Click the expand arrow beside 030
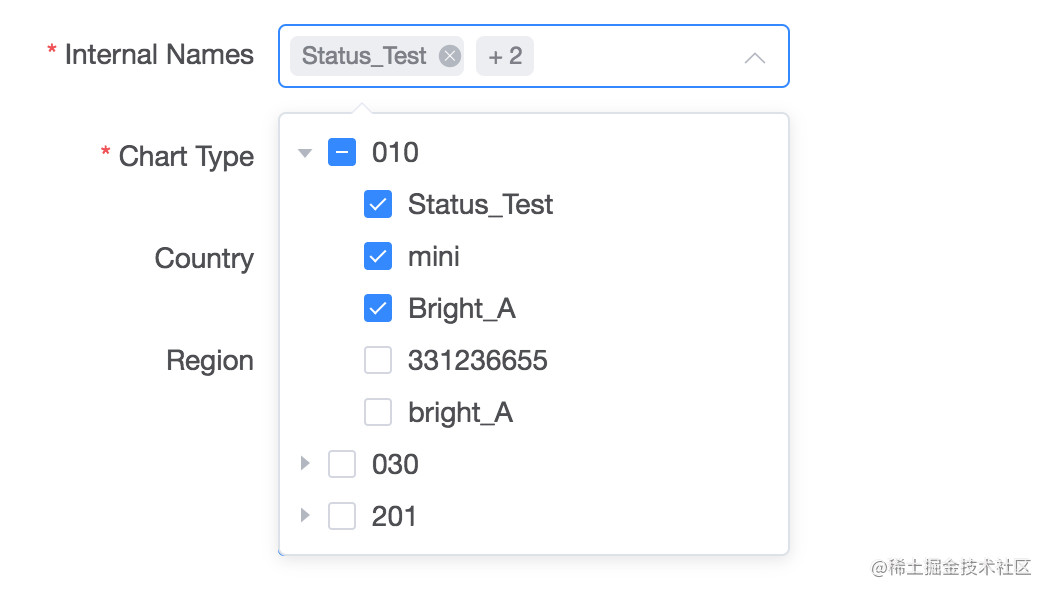Screen dimensions: 1050x596 click(305, 463)
